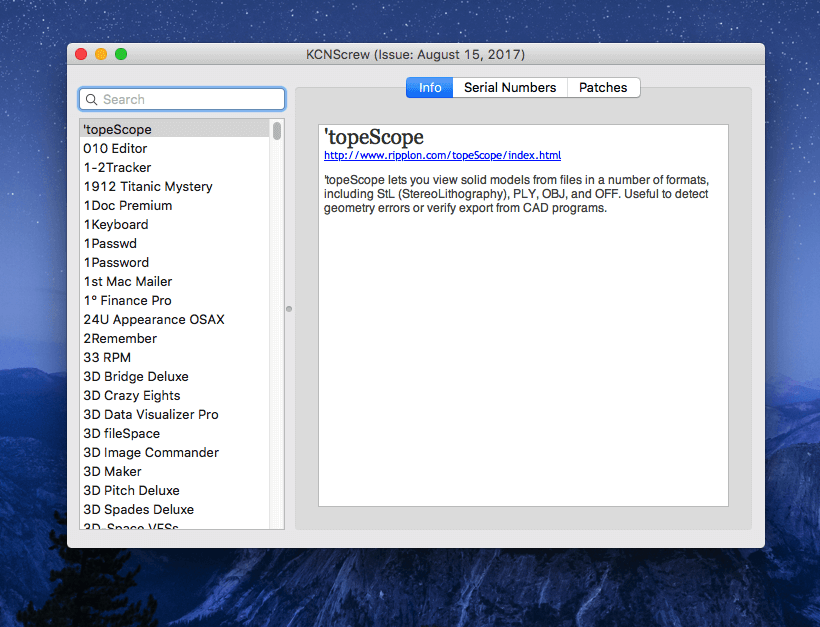Click the magnifying glass search icon
The image size is (820, 627).
pos(92,99)
